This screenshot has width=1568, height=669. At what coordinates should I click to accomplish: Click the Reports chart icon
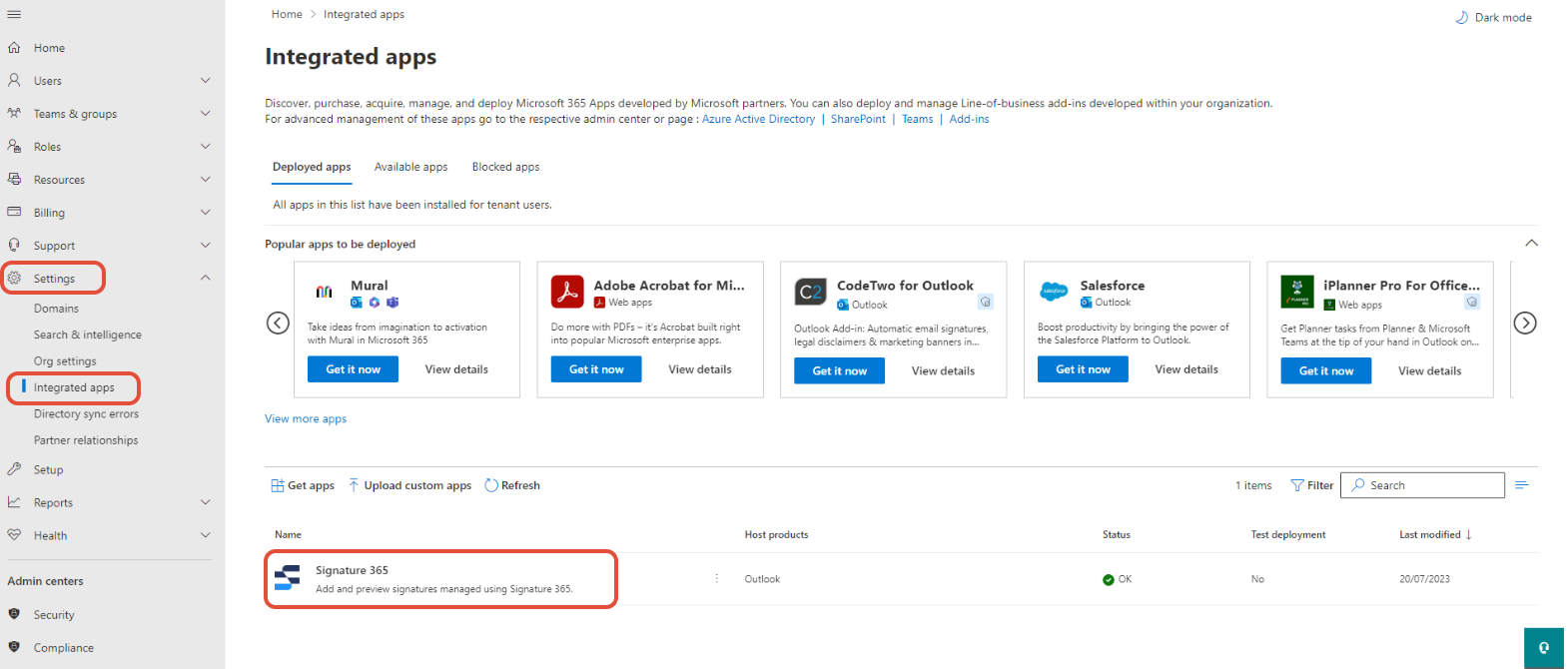[14, 501]
